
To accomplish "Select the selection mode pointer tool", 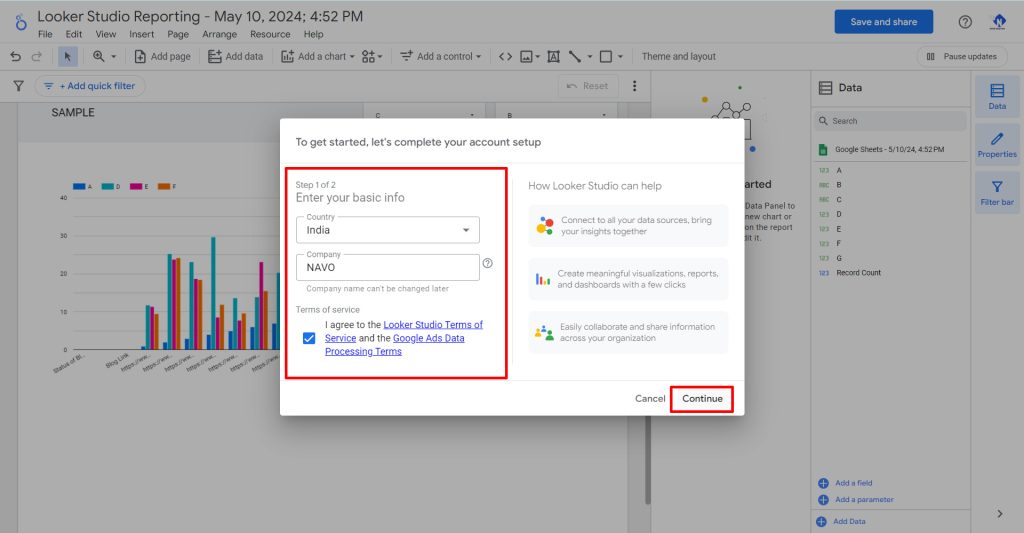I will (x=68, y=57).
